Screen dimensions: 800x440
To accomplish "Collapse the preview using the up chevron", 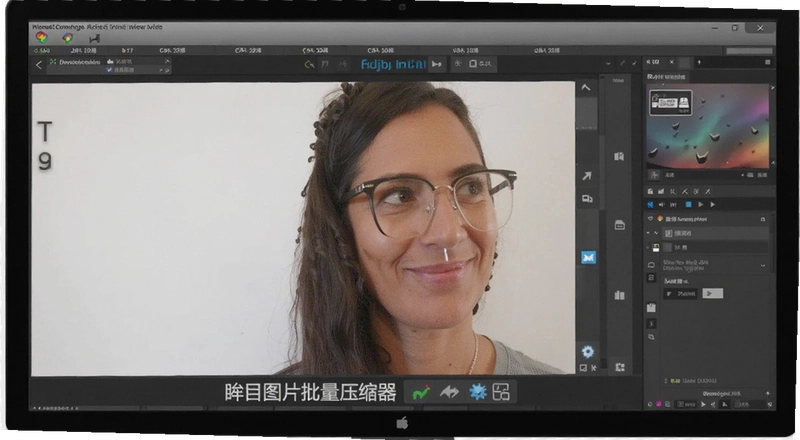I will pyautogui.click(x=586, y=88).
